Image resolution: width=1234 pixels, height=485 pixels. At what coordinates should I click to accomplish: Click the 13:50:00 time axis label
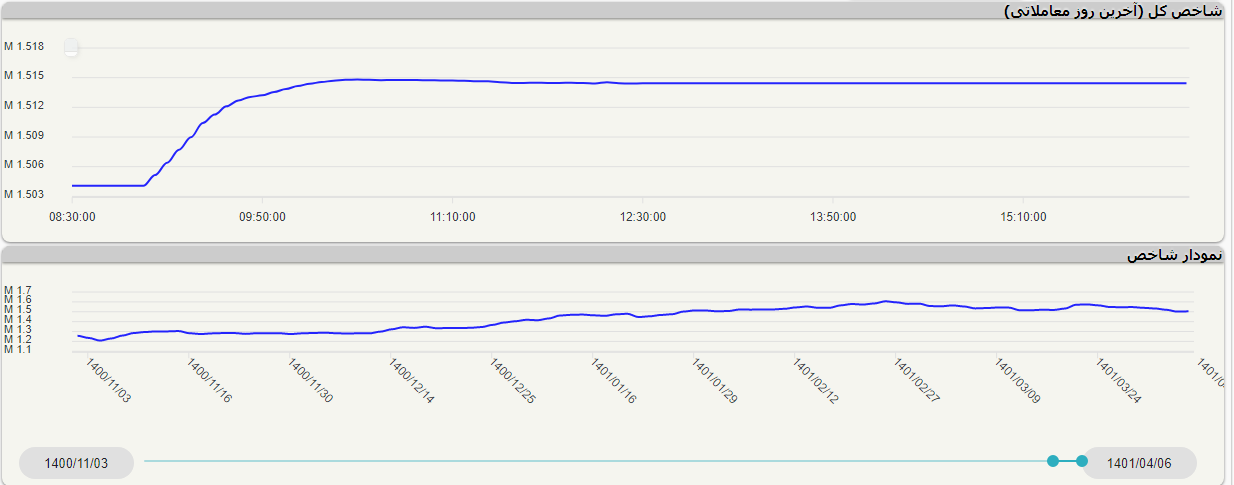(833, 216)
